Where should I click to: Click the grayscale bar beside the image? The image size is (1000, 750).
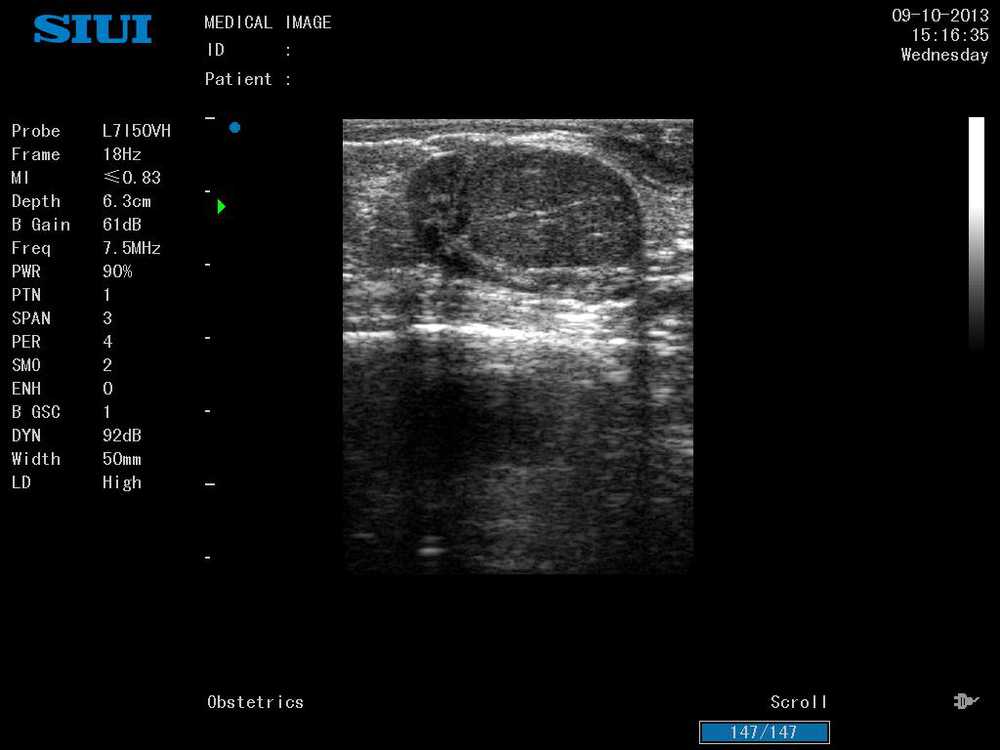click(976, 233)
